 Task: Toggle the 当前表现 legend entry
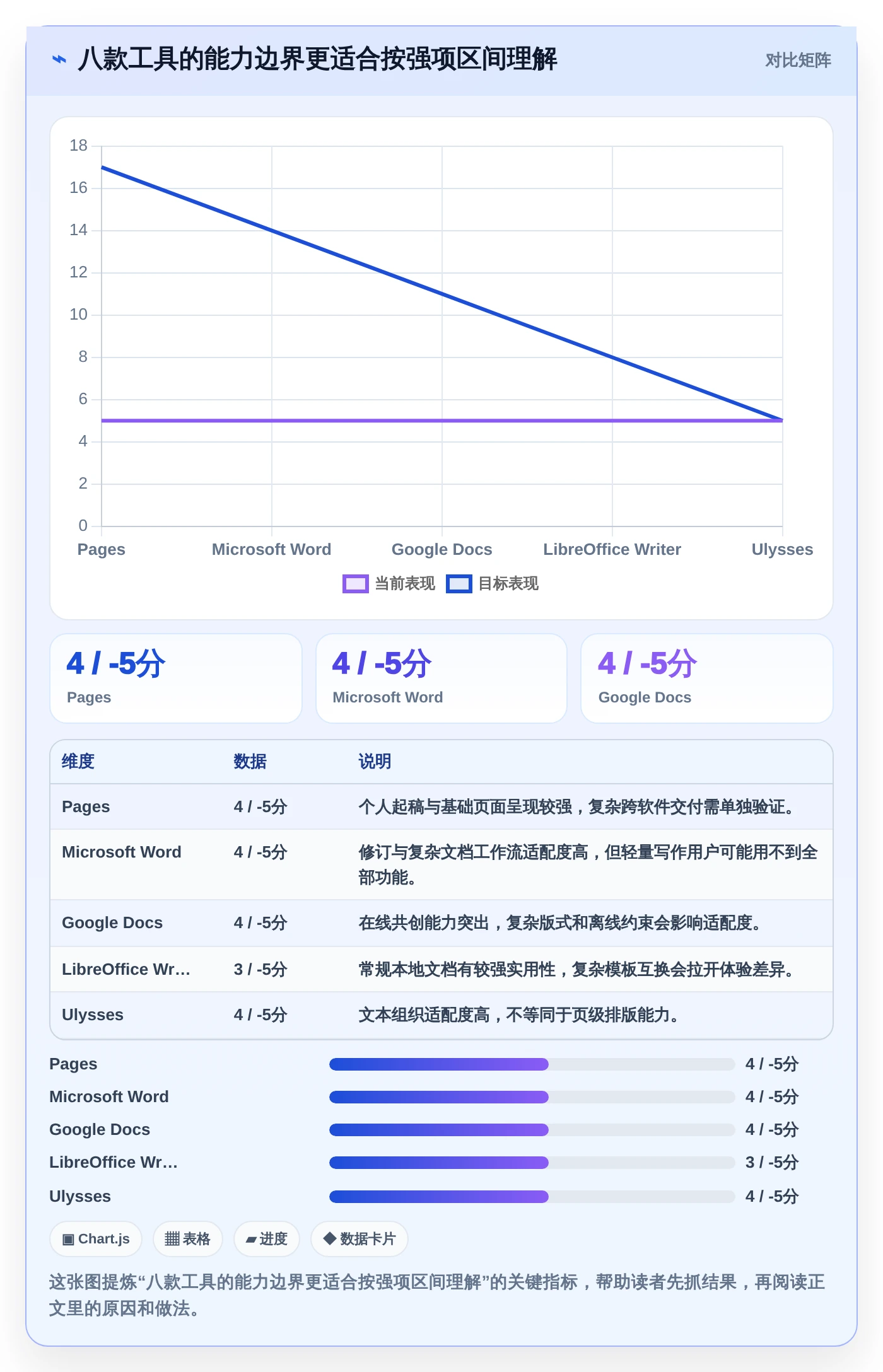[x=389, y=584]
